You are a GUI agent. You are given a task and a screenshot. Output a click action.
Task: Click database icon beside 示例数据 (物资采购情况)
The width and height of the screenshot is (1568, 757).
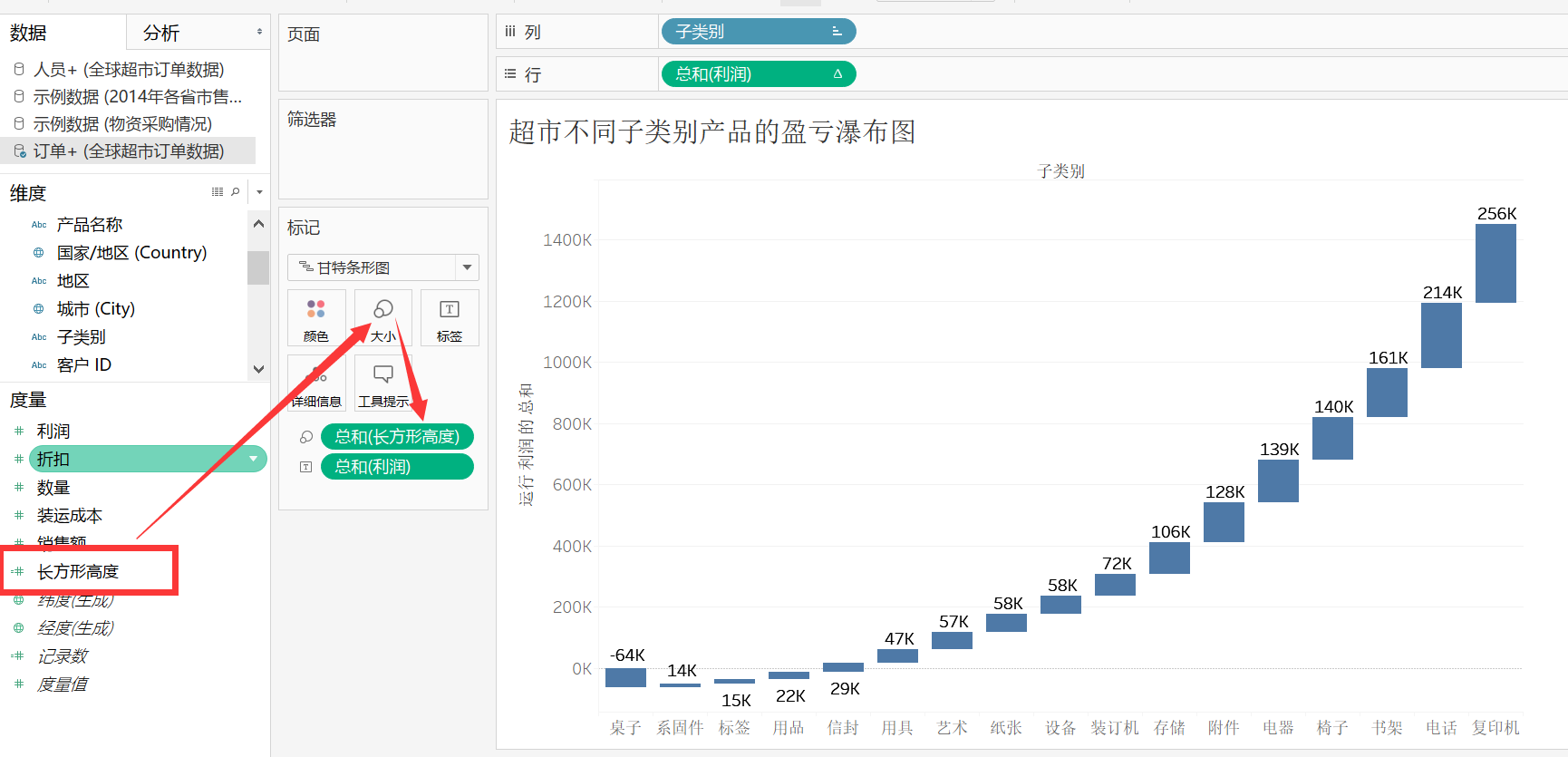coord(19,123)
